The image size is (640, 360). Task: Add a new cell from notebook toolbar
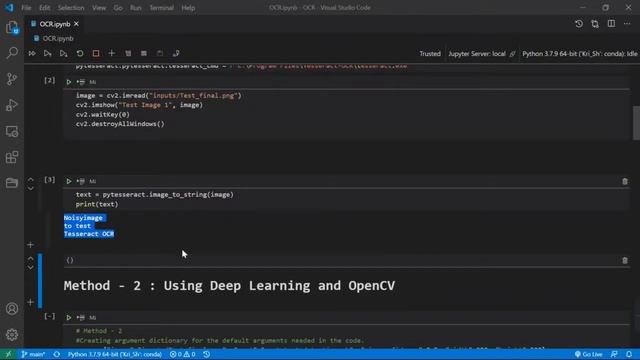(111, 53)
